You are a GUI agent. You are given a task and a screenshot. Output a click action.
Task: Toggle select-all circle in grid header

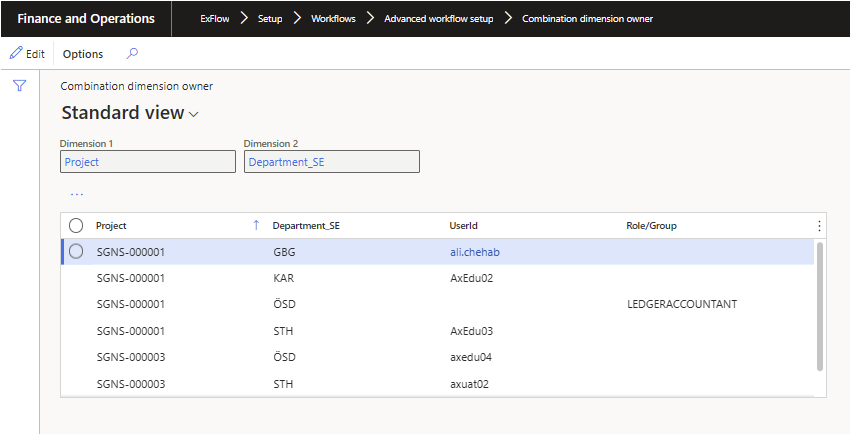tap(76, 226)
